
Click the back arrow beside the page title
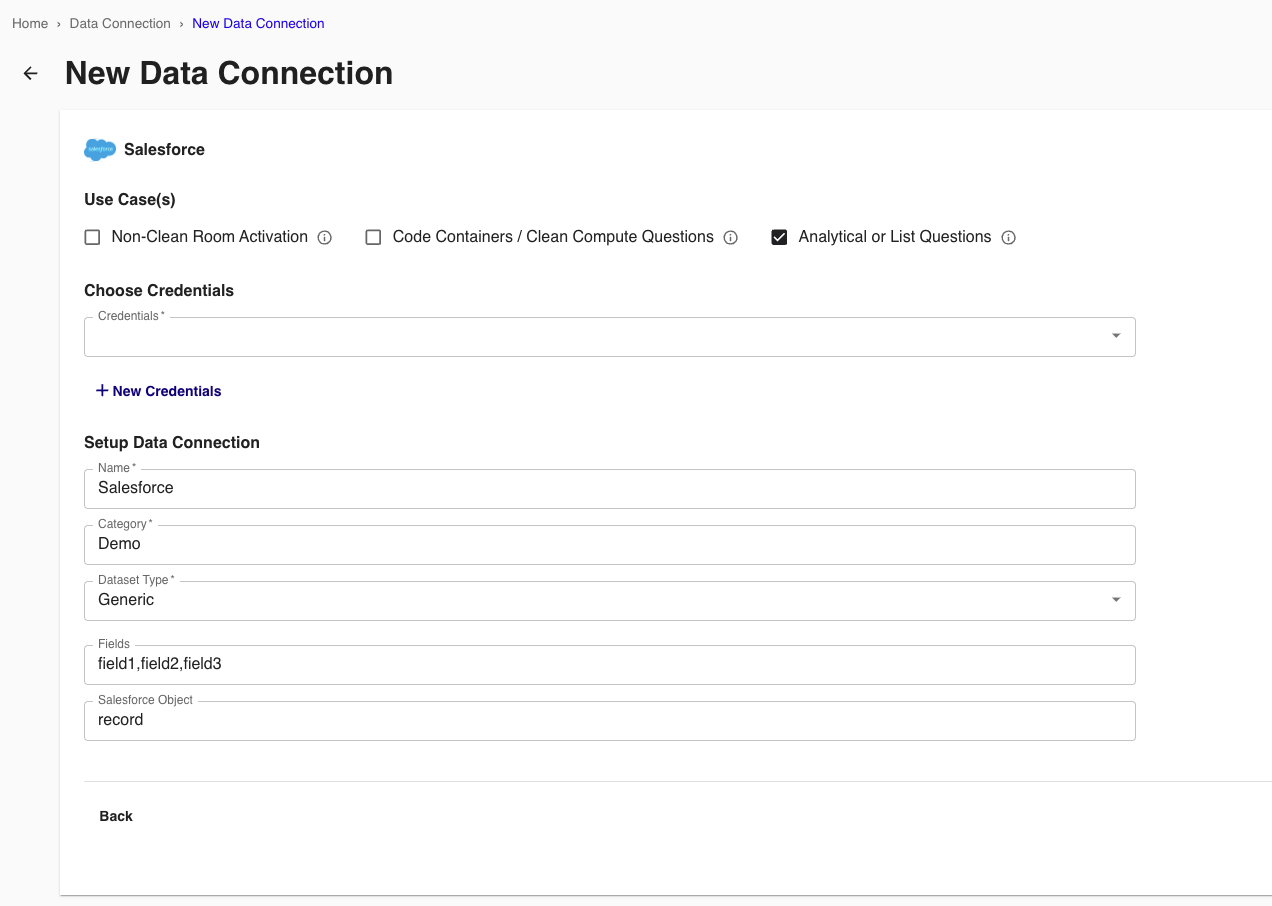tap(31, 73)
